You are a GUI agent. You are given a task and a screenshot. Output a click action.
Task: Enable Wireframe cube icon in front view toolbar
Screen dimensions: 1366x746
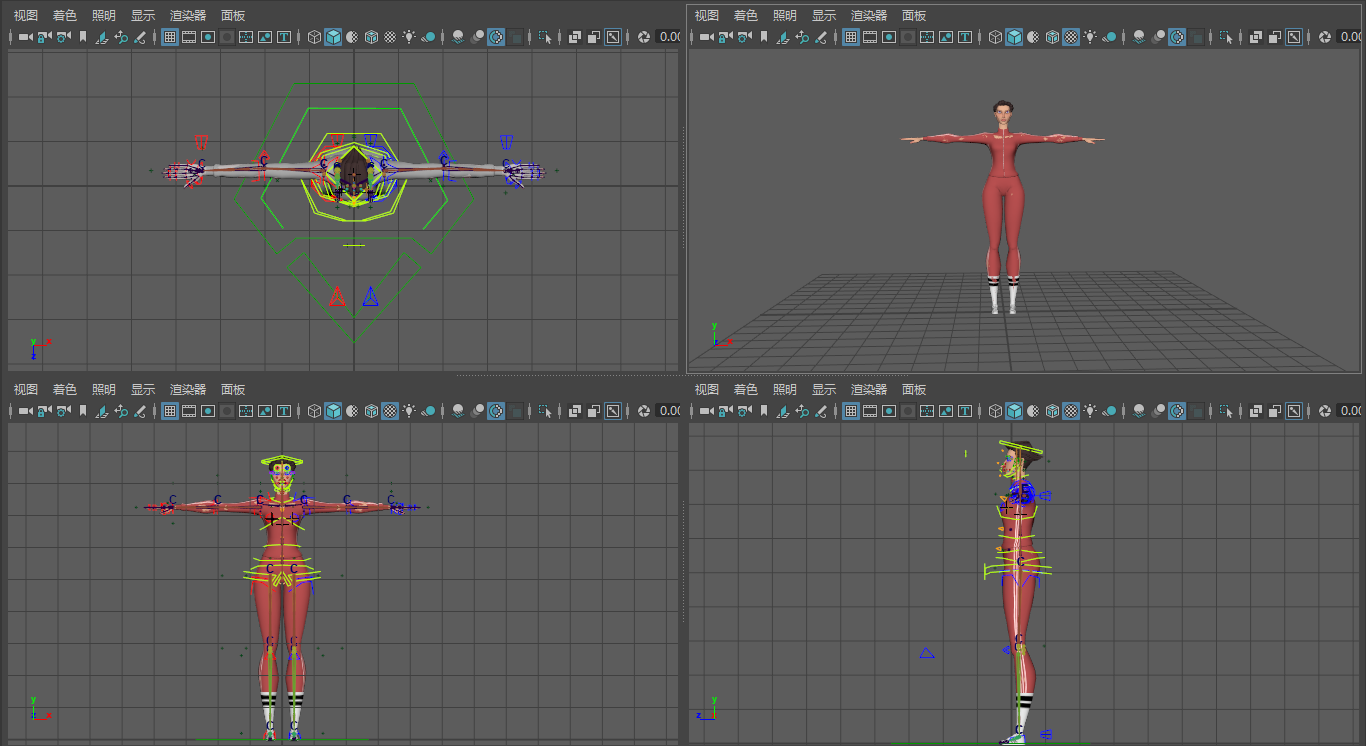pyautogui.click(x=314, y=411)
